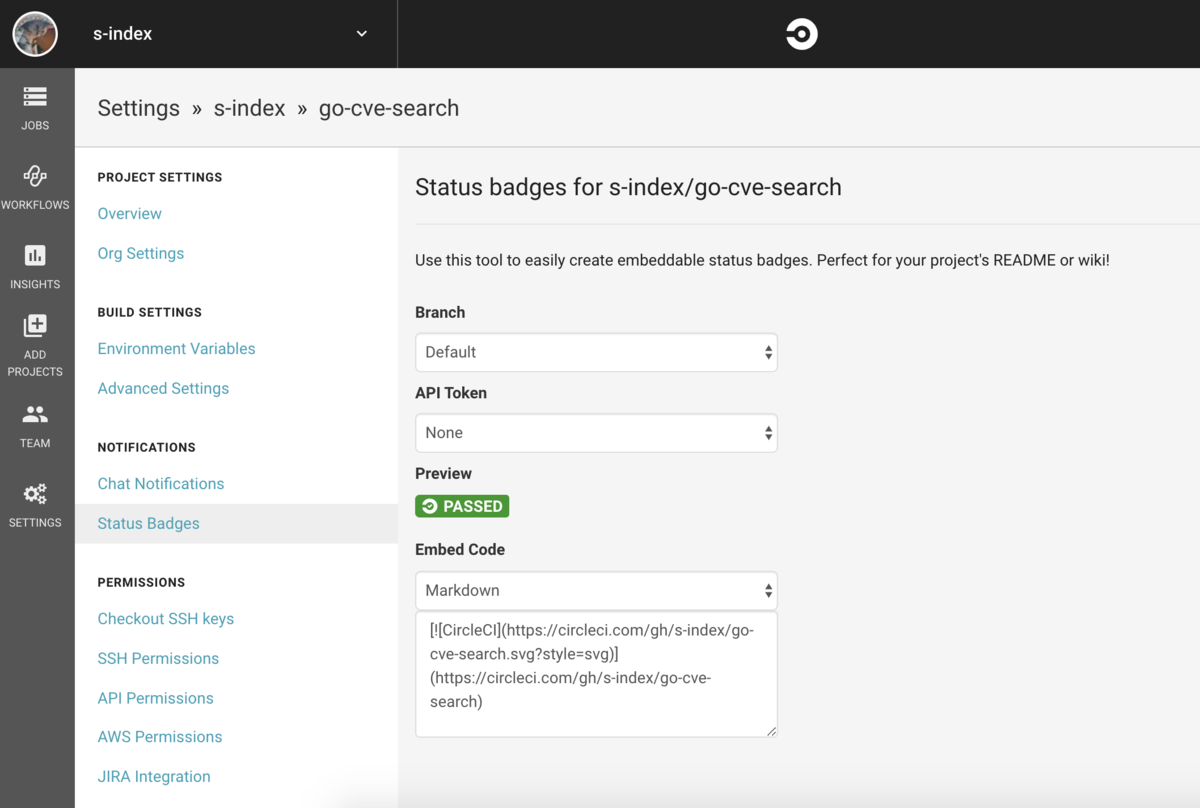Open JIRA Integration page

(x=154, y=777)
